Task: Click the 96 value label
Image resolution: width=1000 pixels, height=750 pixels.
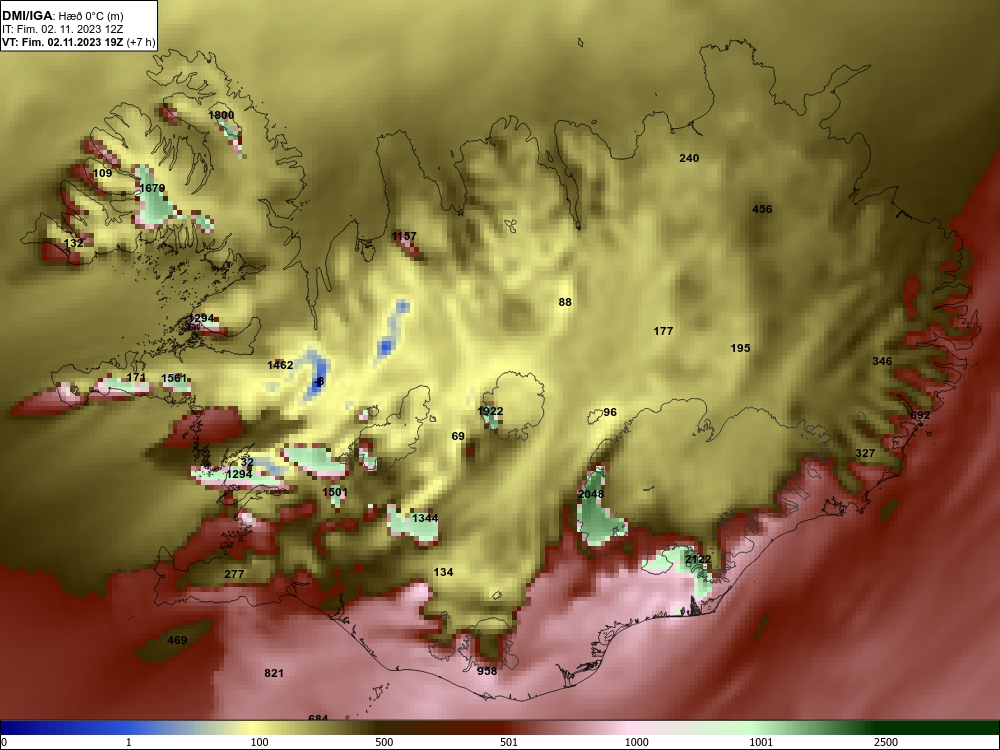Action: 610,413
